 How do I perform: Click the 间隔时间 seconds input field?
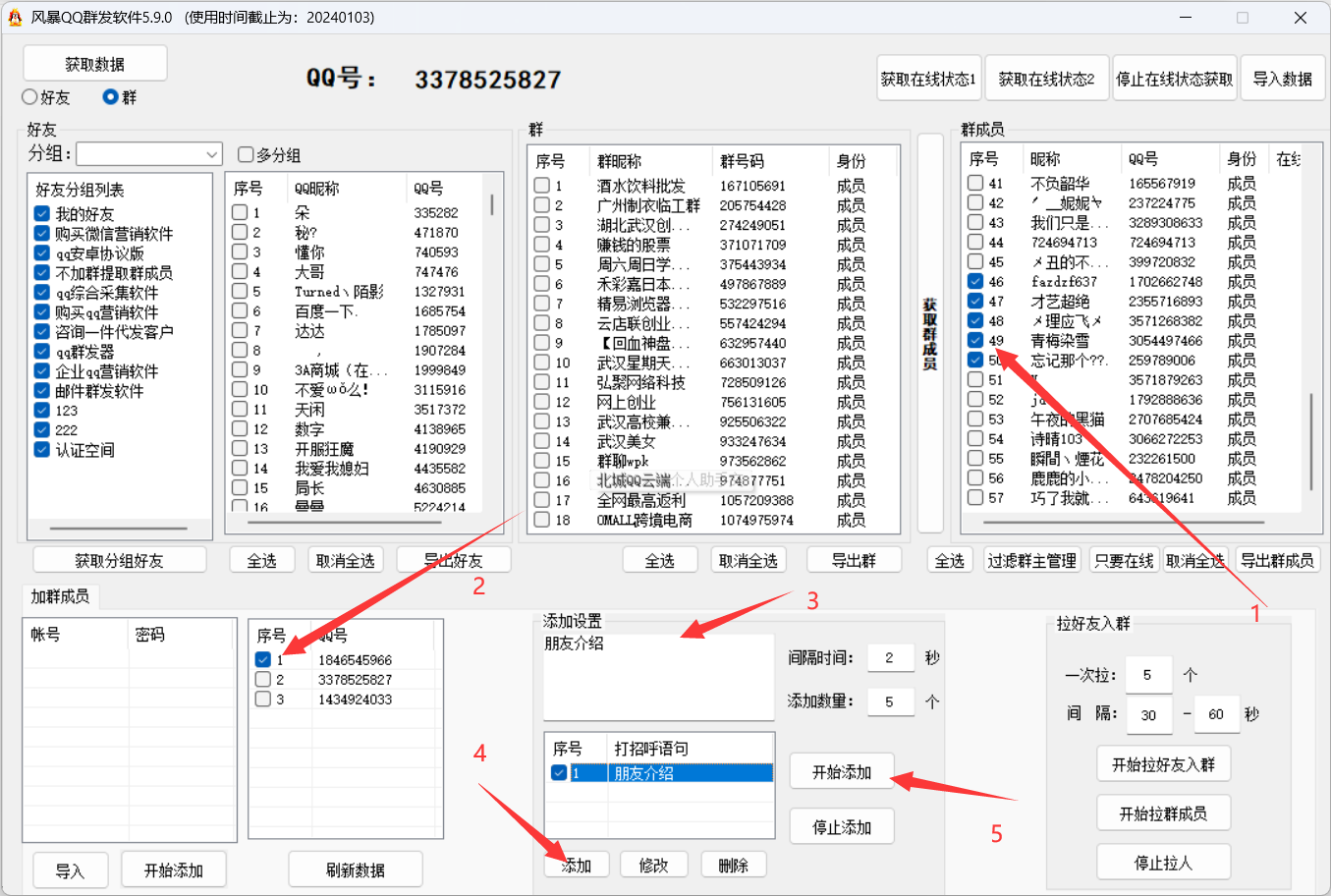tap(890, 657)
